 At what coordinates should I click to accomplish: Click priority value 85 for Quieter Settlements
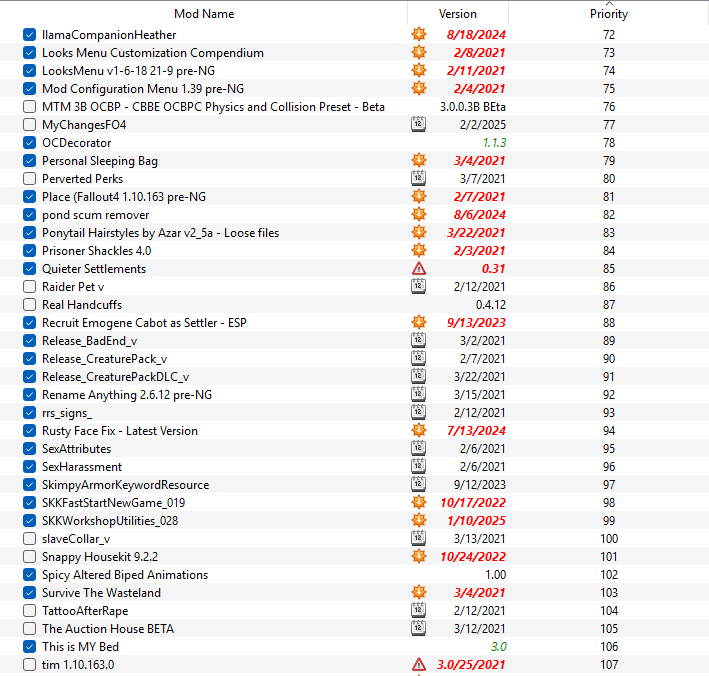click(x=609, y=269)
